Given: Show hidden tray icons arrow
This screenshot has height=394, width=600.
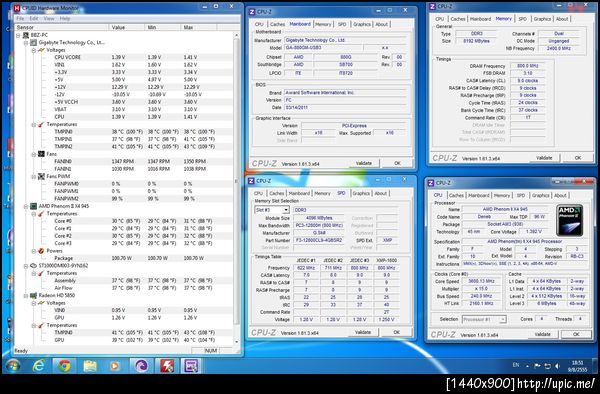Looking at the screenshot, I should (528, 366).
